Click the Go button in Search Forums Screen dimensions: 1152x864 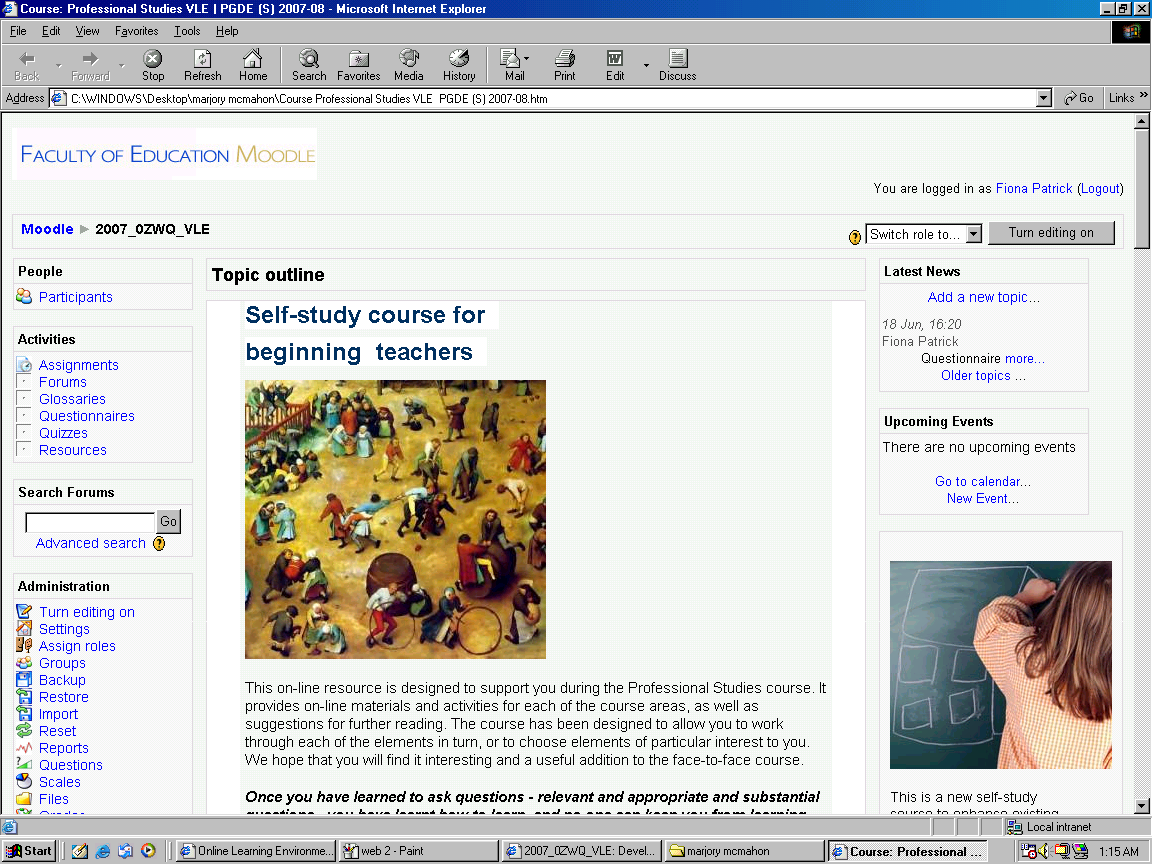(x=168, y=522)
